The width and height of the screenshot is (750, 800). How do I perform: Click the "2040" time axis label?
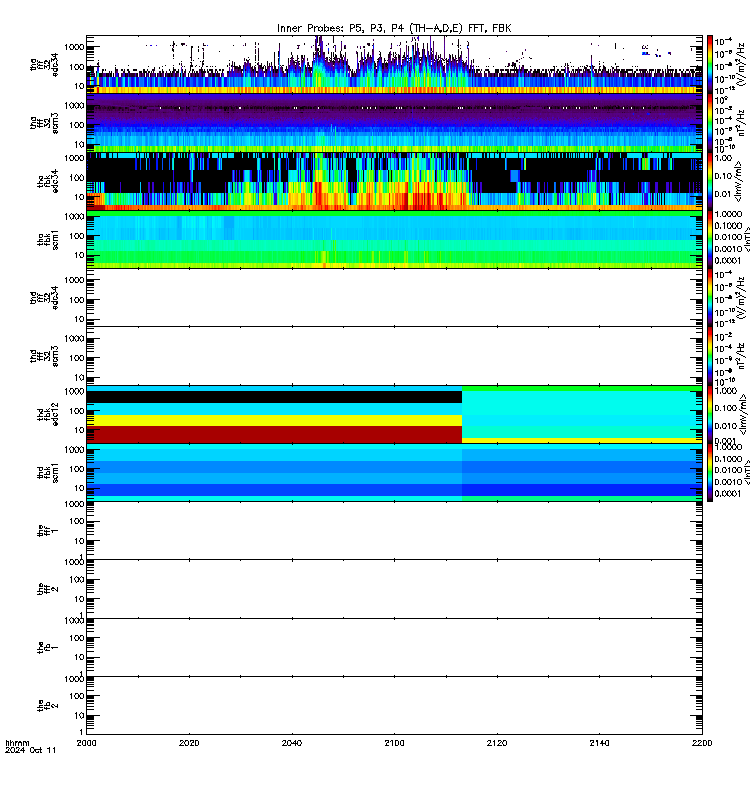pyautogui.click(x=291, y=743)
